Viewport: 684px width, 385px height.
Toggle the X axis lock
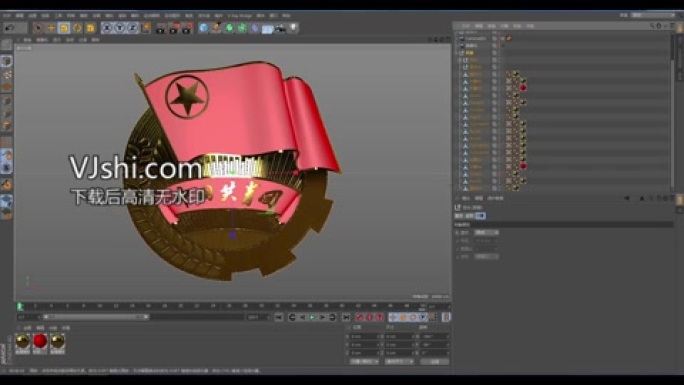coord(107,28)
